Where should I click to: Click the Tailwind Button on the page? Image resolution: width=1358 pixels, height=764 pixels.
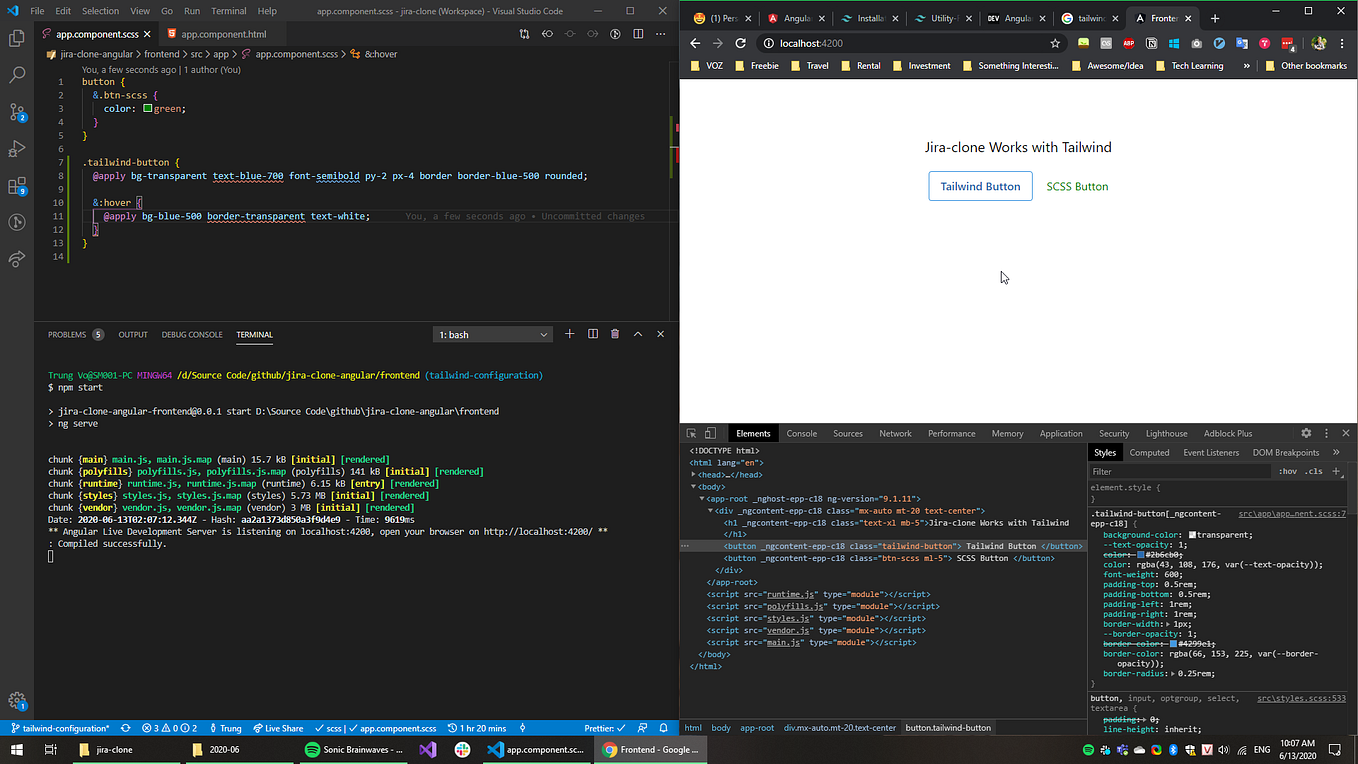coord(980,186)
